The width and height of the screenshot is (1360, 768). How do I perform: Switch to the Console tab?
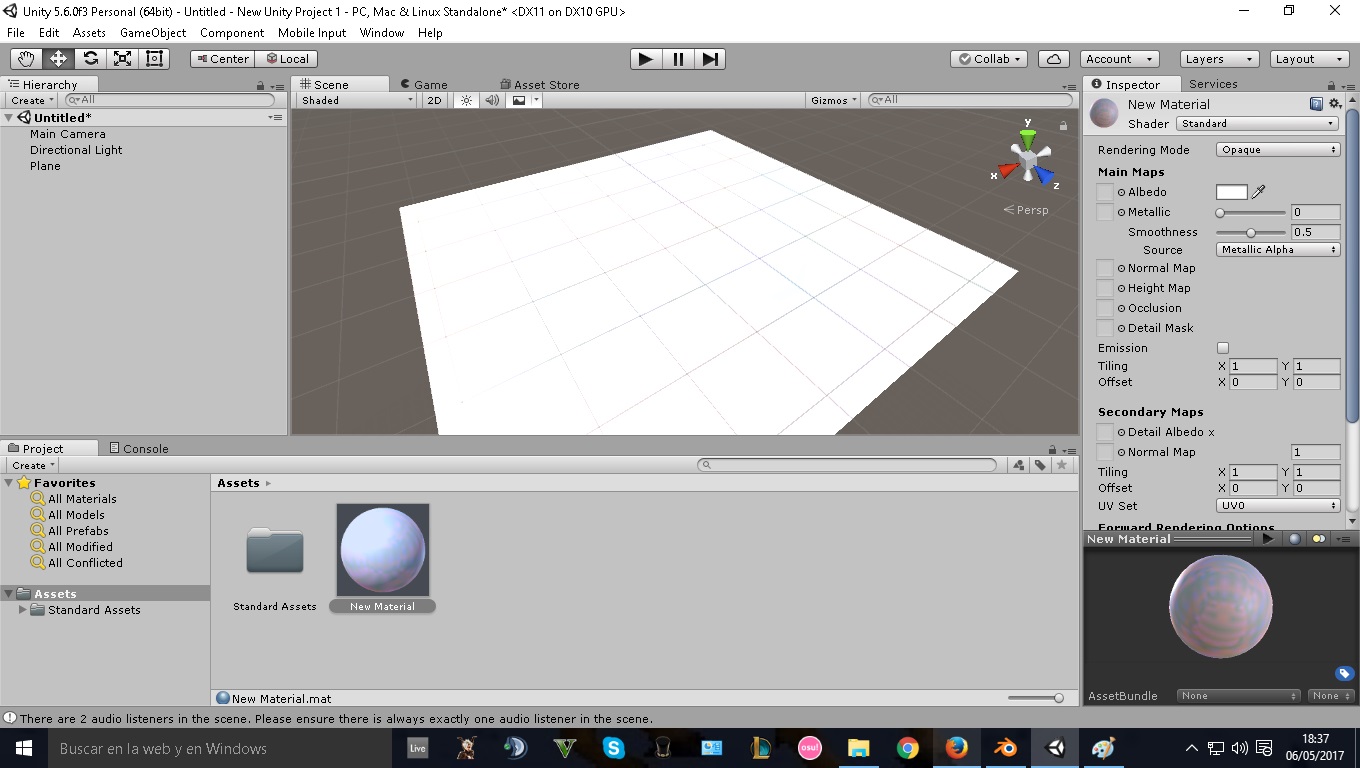click(x=138, y=449)
